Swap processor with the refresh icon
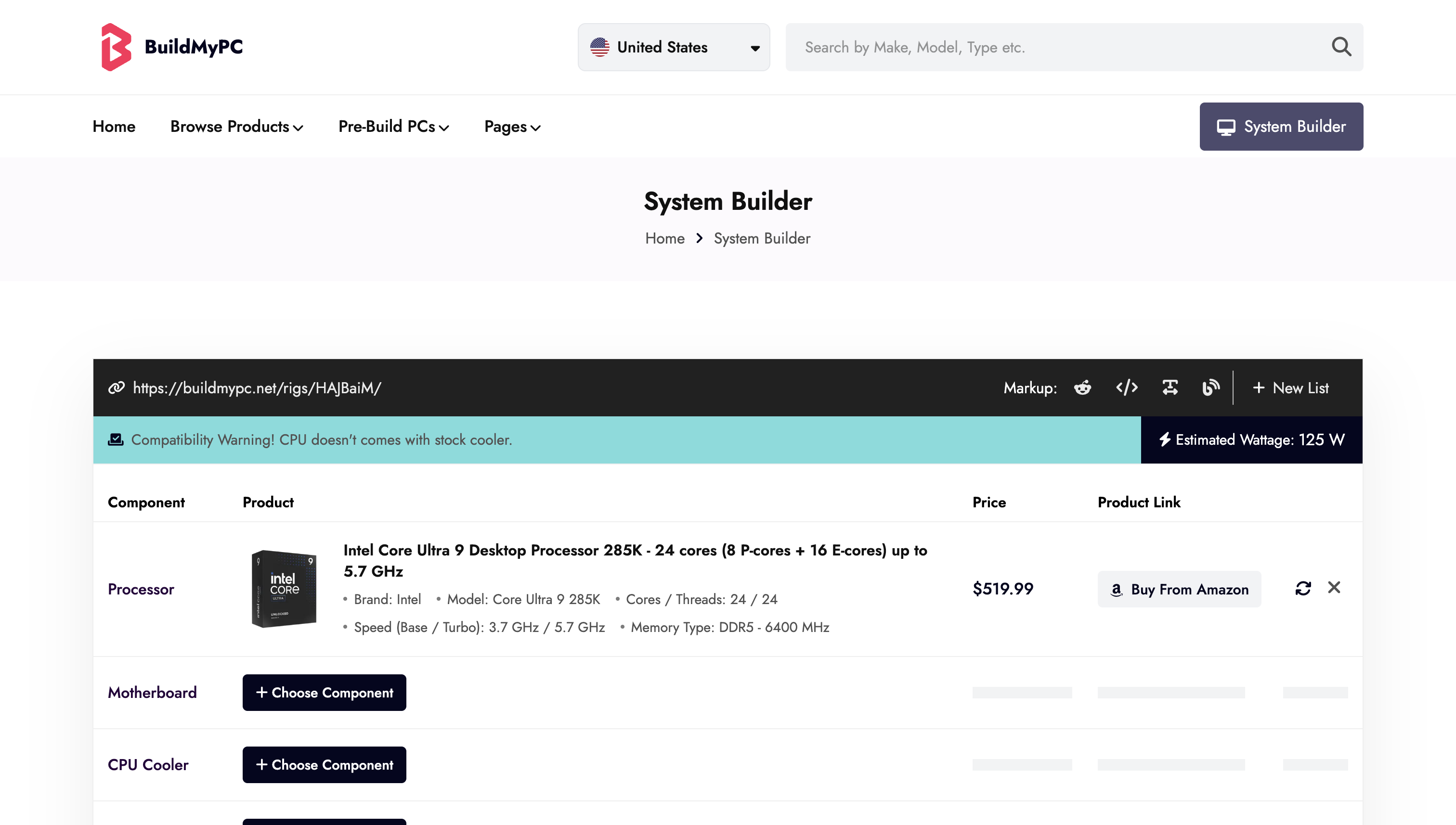 pos(1302,588)
